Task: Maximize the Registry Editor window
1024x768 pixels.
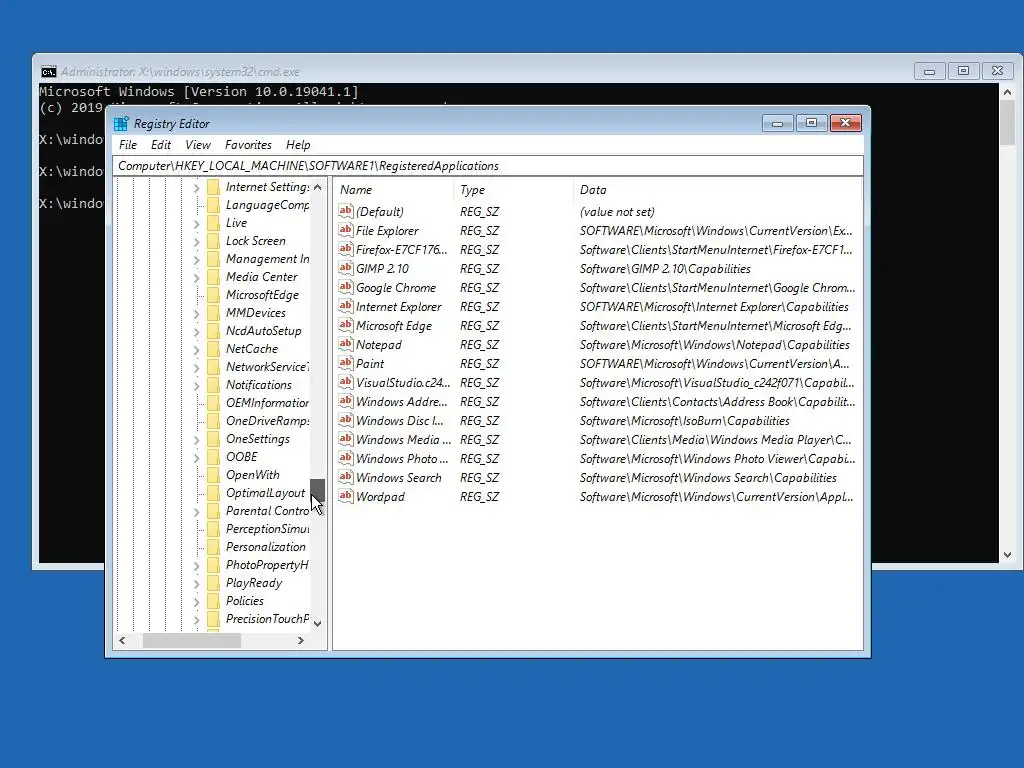Action: (x=811, y=123)
